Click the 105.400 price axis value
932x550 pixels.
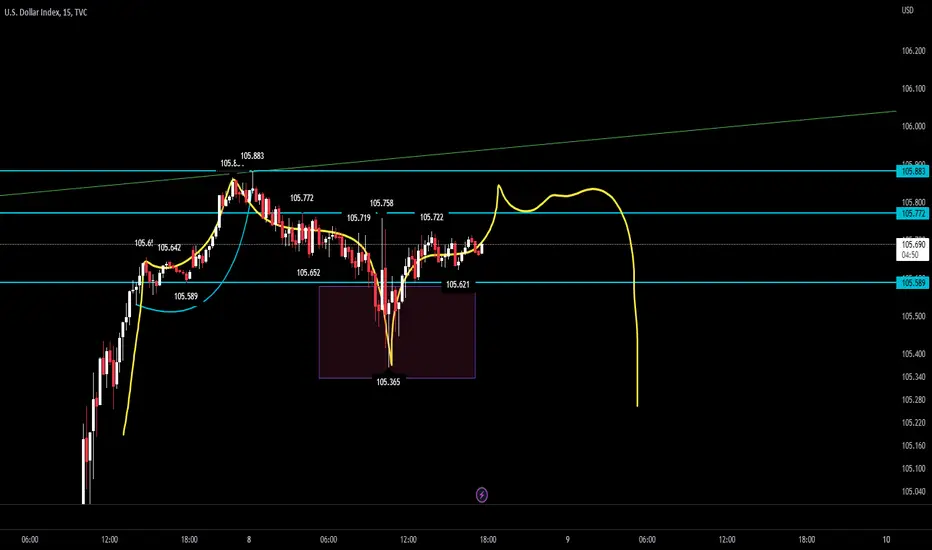tap(914, 354)
